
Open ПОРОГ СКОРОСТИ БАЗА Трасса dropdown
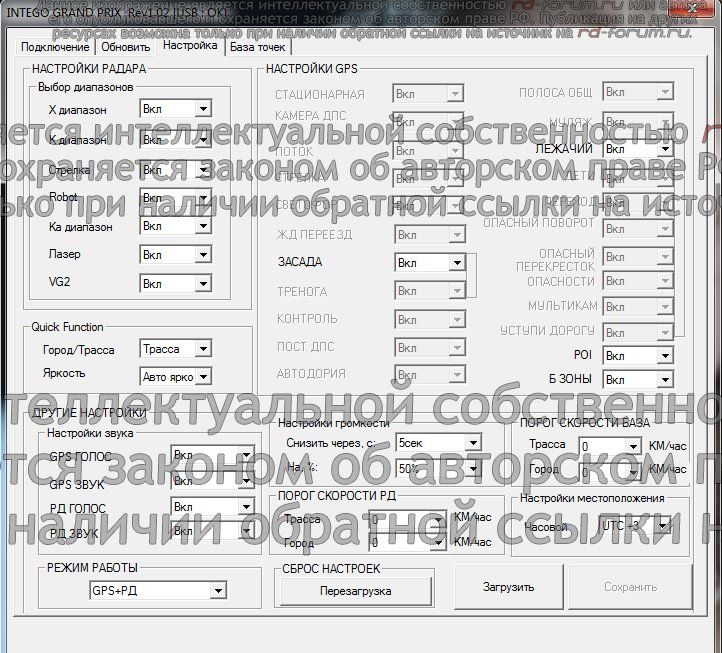(x=610, y=446)
